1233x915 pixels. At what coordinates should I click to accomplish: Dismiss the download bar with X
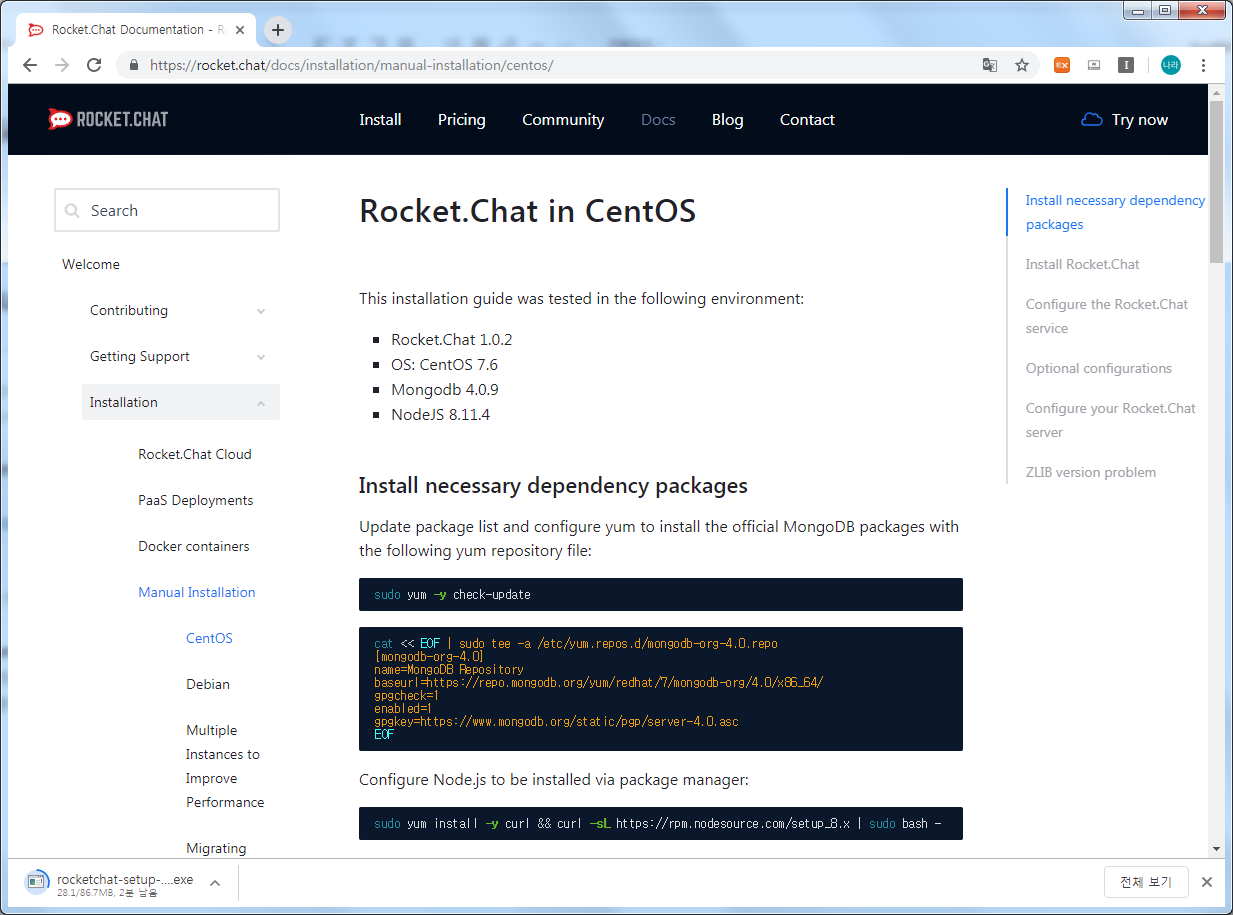coord(1207,882)
